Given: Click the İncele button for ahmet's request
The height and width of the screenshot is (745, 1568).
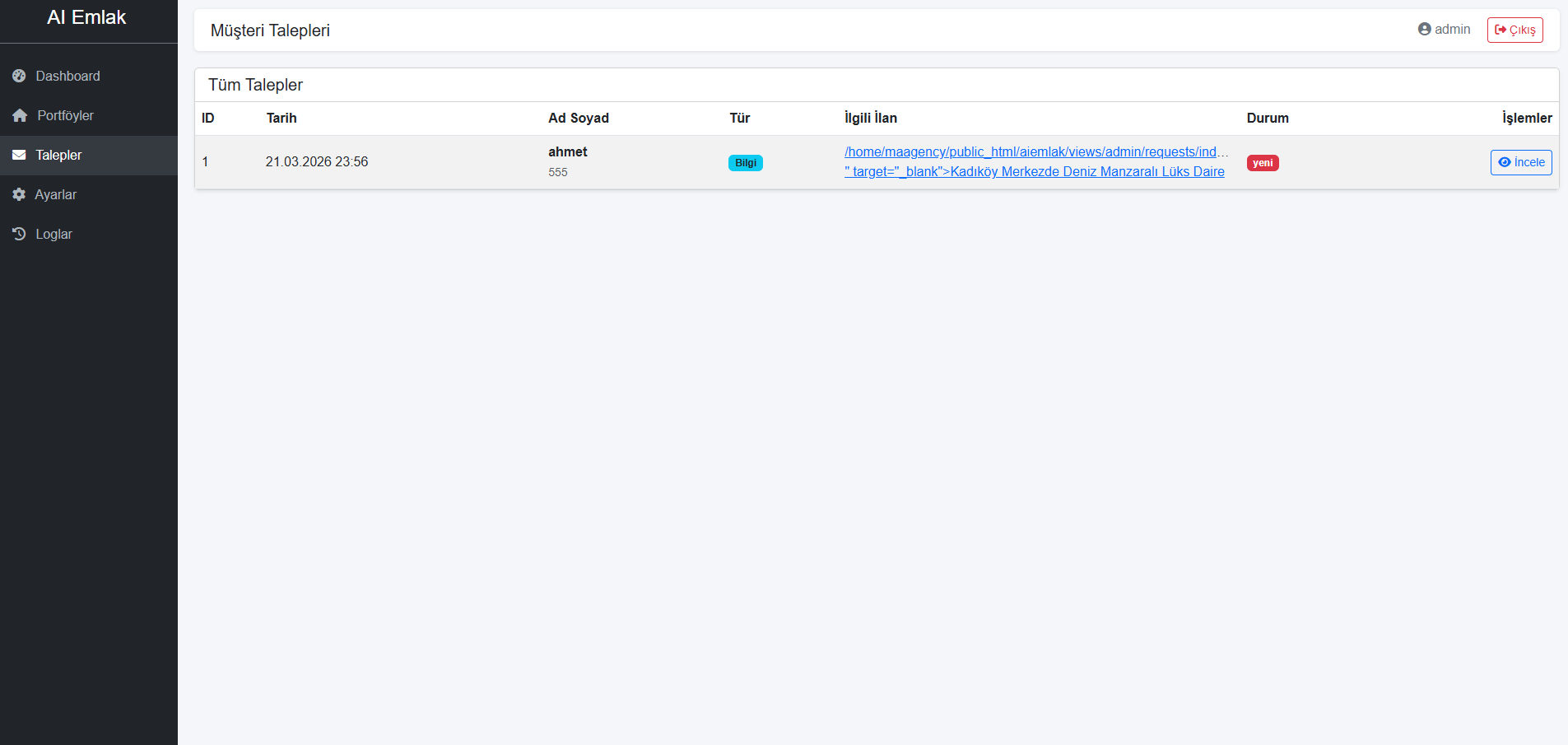Looking at the screenshot, I should click(1521, 162).
